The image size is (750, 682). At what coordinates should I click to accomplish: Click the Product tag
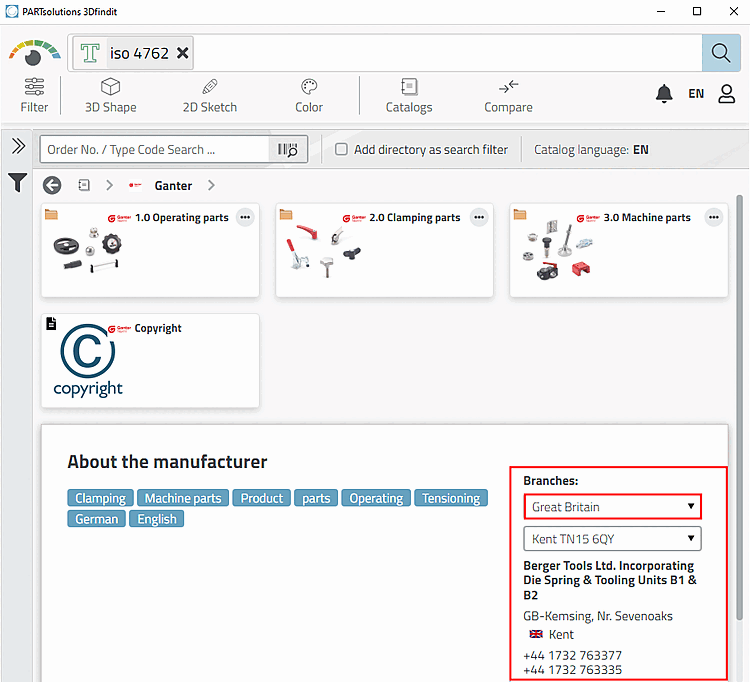[x=262, y=498]
